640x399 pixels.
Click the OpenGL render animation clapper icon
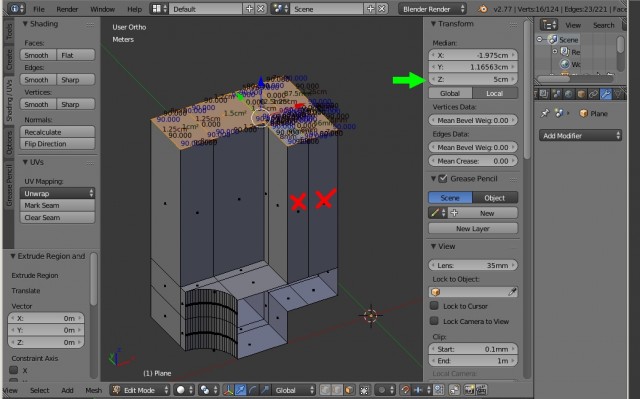pyautogui.click(x=481, y=390)
